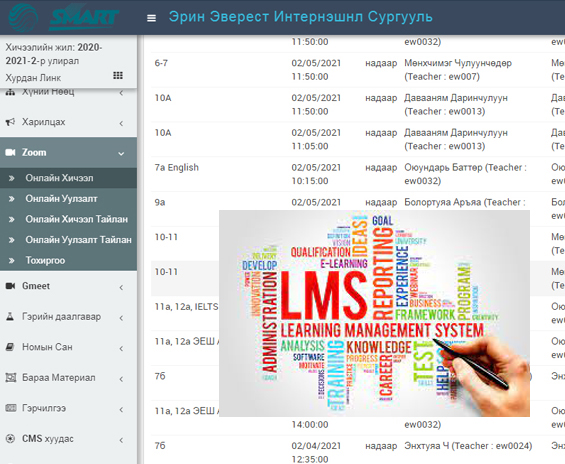Open the Онлайн Уулзалт submenu item
This screenshot has width=565, height=464.
[x=68, y=198]
